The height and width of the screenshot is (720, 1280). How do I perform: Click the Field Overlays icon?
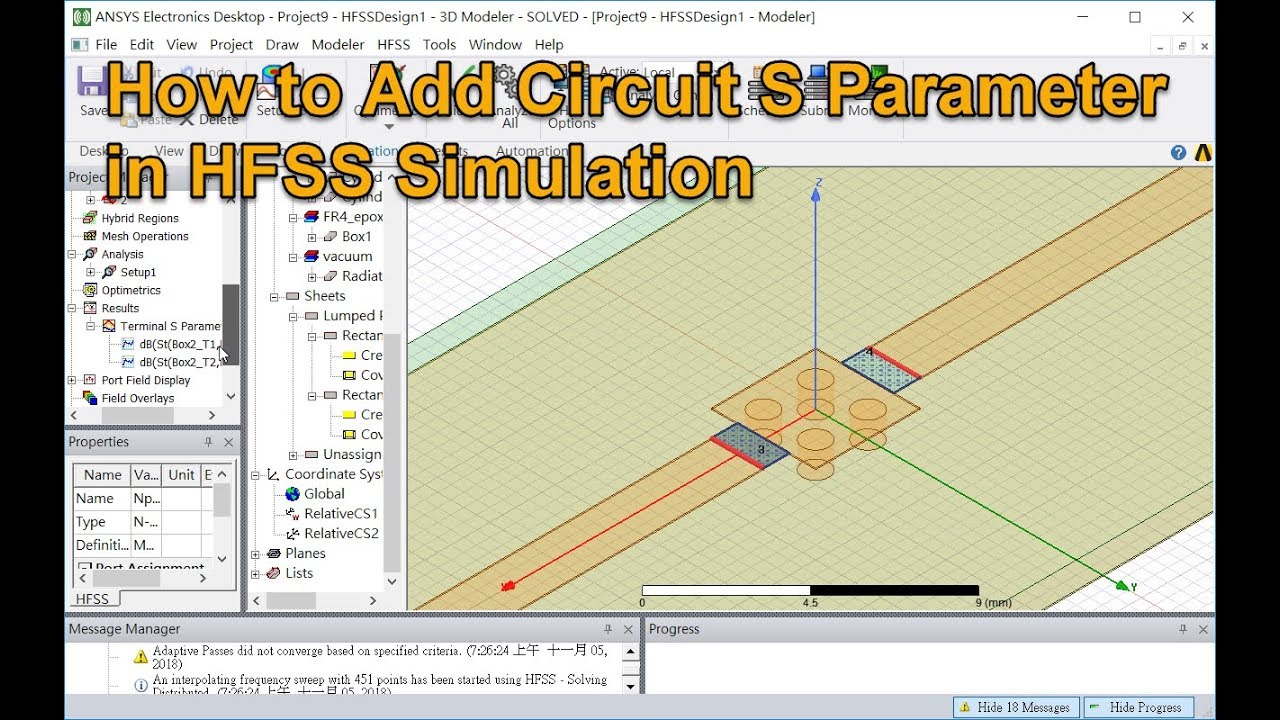pos(90,398)
